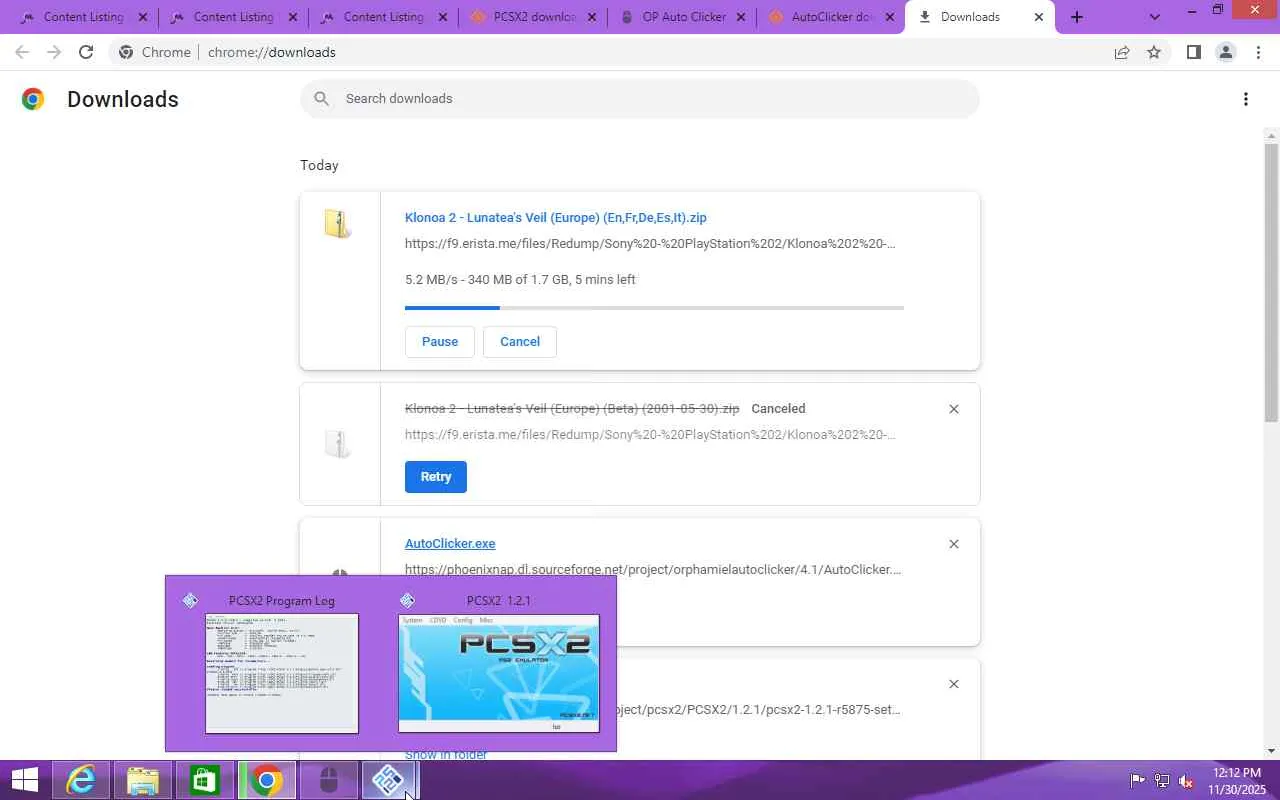Click the search magnifier icon
This screenshot has width=1280, height=800.
point(321,98)
